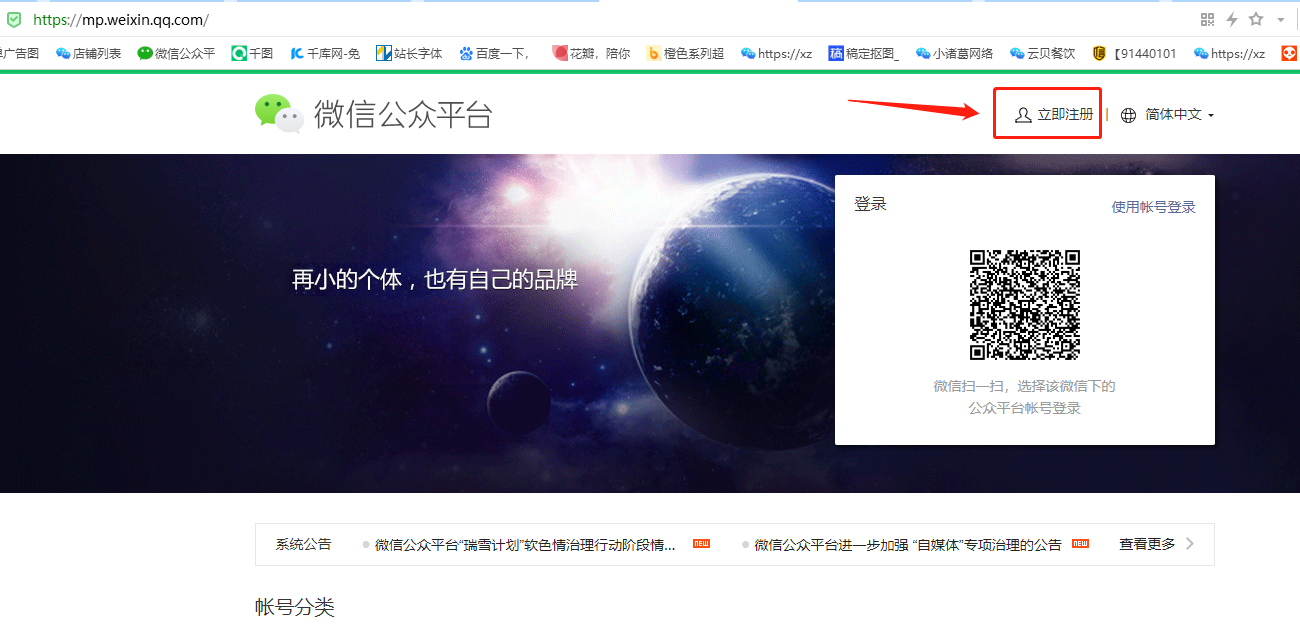
Task: Click the green security shield icon
Action: 14,19
